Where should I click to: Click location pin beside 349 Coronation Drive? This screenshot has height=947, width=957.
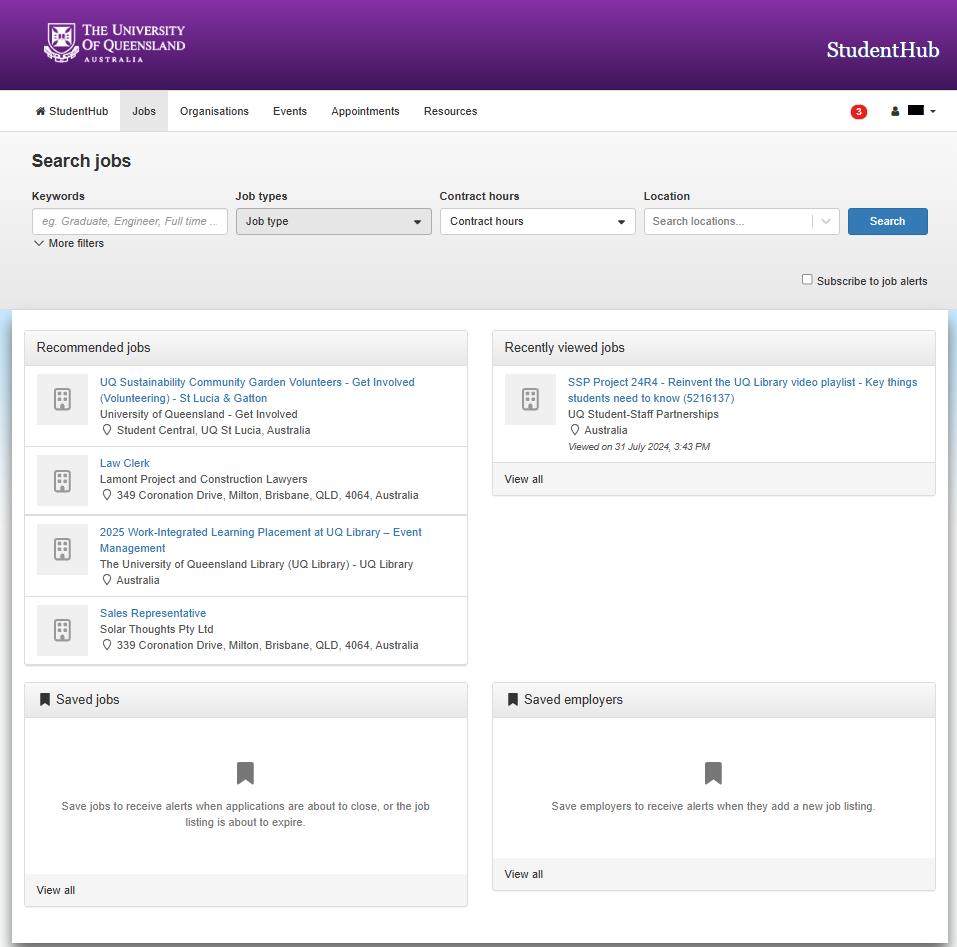click(x=107, y=495)
